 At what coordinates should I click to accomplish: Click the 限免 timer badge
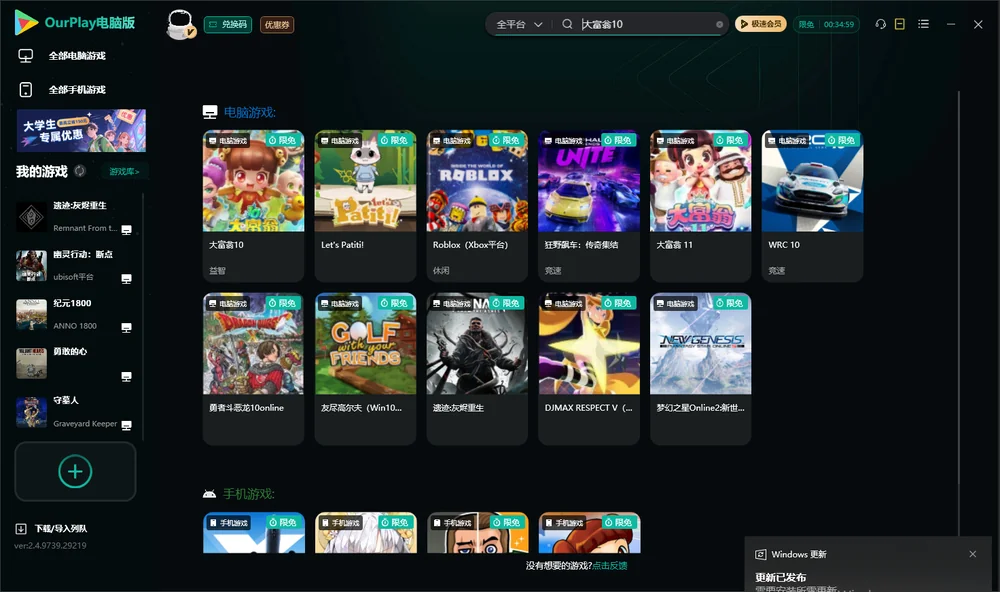coord(826,24)
